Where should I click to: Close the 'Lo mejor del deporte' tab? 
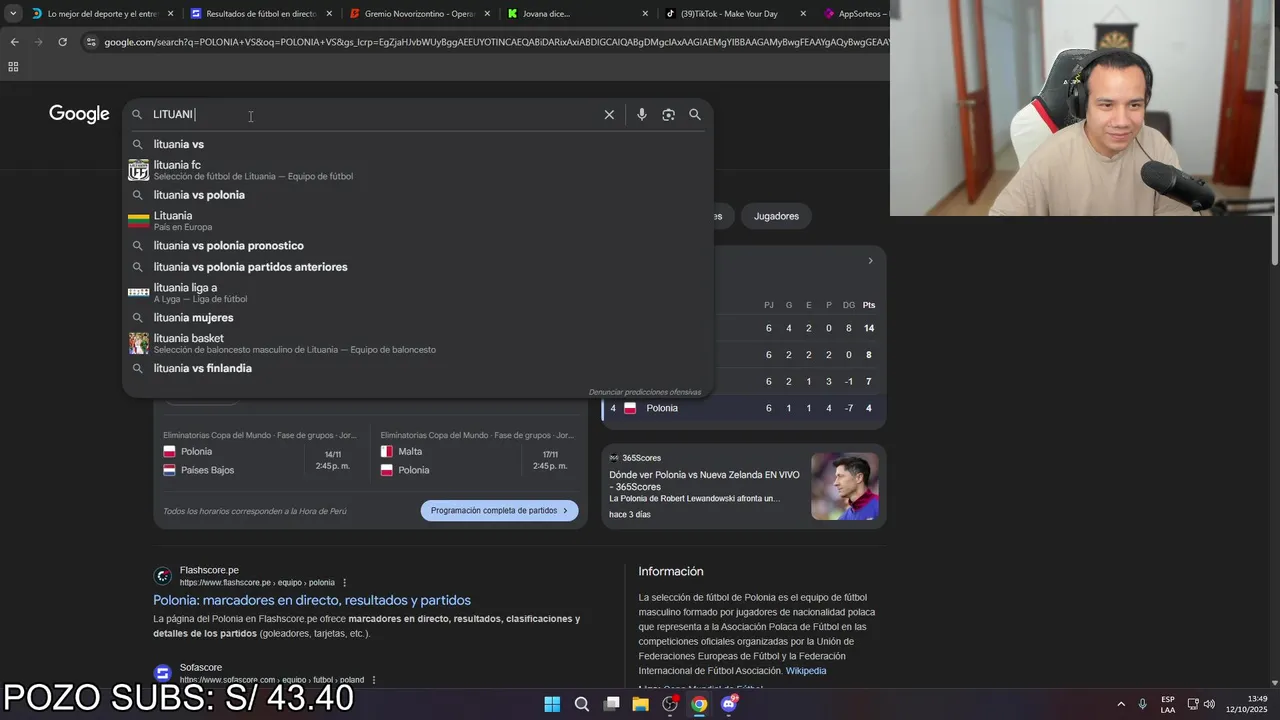(170, 14)
